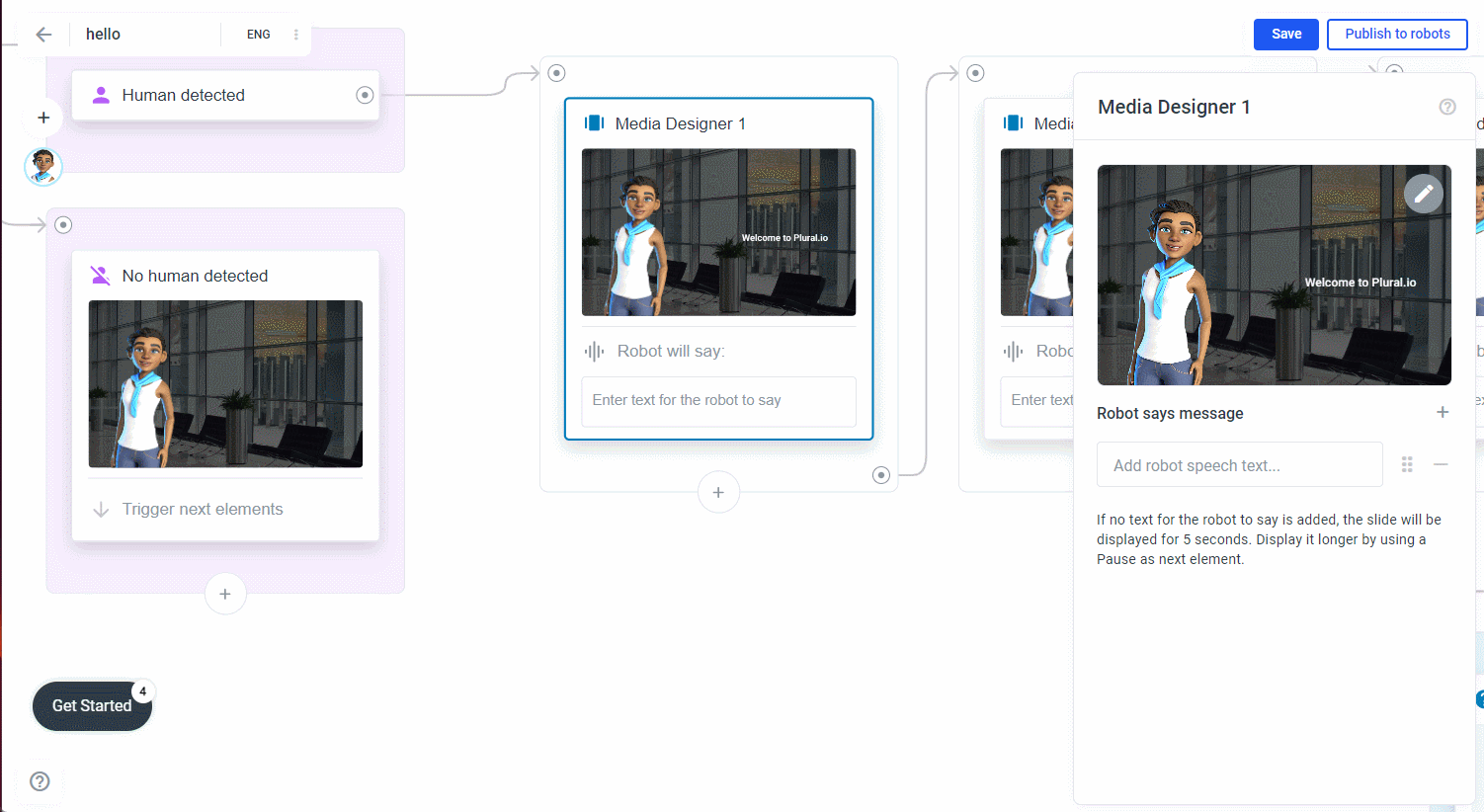Click the drag handle dots beside the speech text field
The height and width of the screenshot is (812, 1484).
pyautogui.click(x=1407, y=464)
